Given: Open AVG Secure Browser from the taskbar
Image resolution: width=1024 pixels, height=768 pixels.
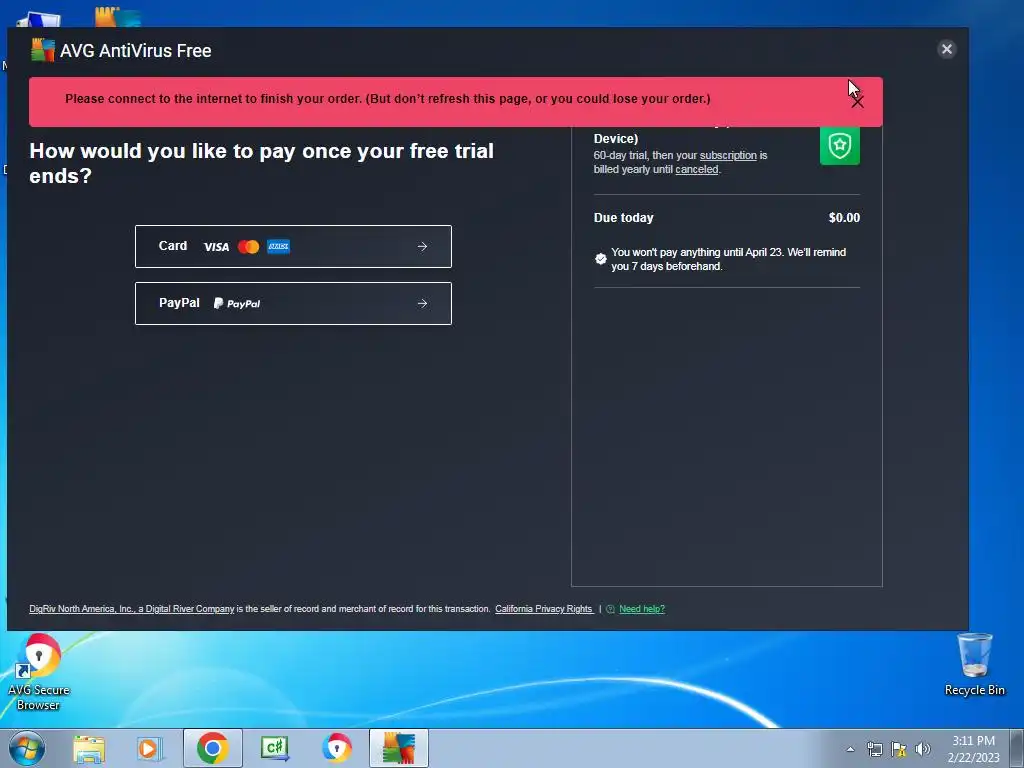Looking at the screenshot, I should pos(337,748).
